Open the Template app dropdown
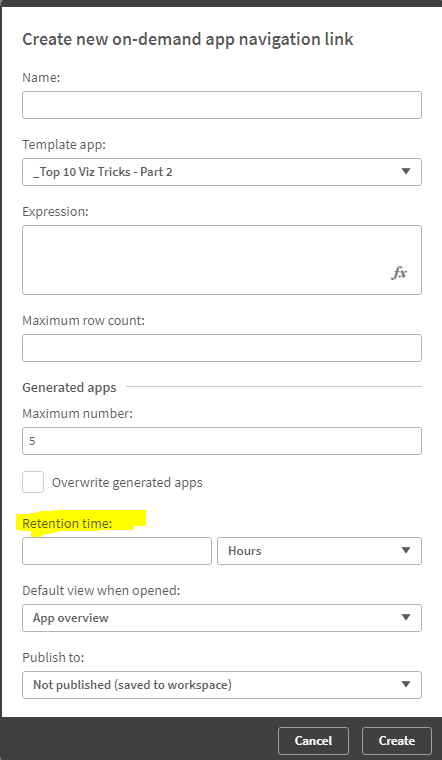Viewport: 442px width, 760px height. [x=222, y=172]
